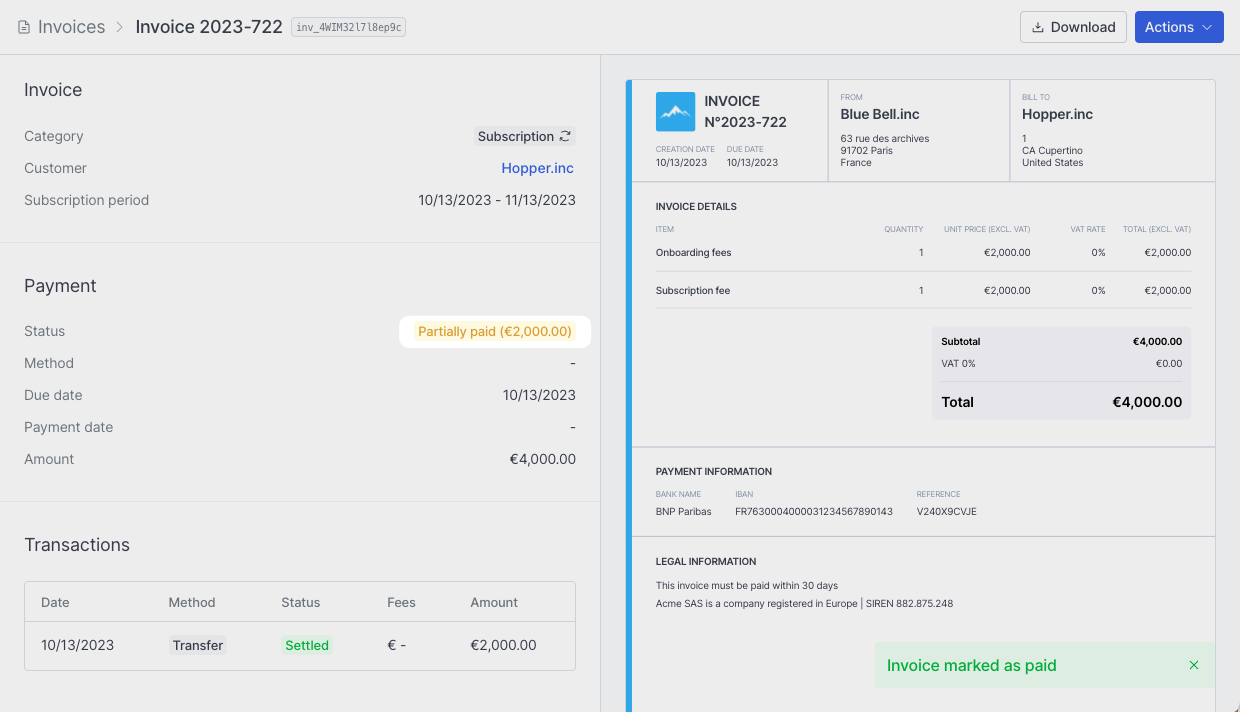Click the invoice ID badge inv_4WIM32l7l8ep9c
Image resolution: width=1240 pixels, height=712 pixels.
click(x=348, y=27)
